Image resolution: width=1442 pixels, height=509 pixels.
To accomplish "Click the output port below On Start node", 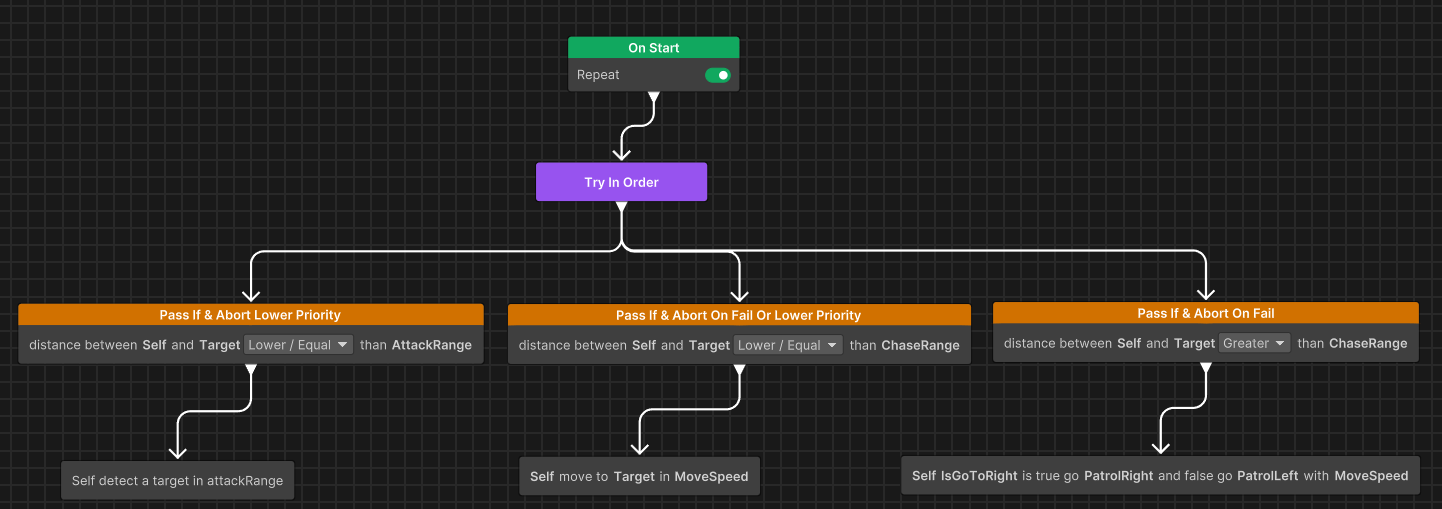I will [654, 98].
